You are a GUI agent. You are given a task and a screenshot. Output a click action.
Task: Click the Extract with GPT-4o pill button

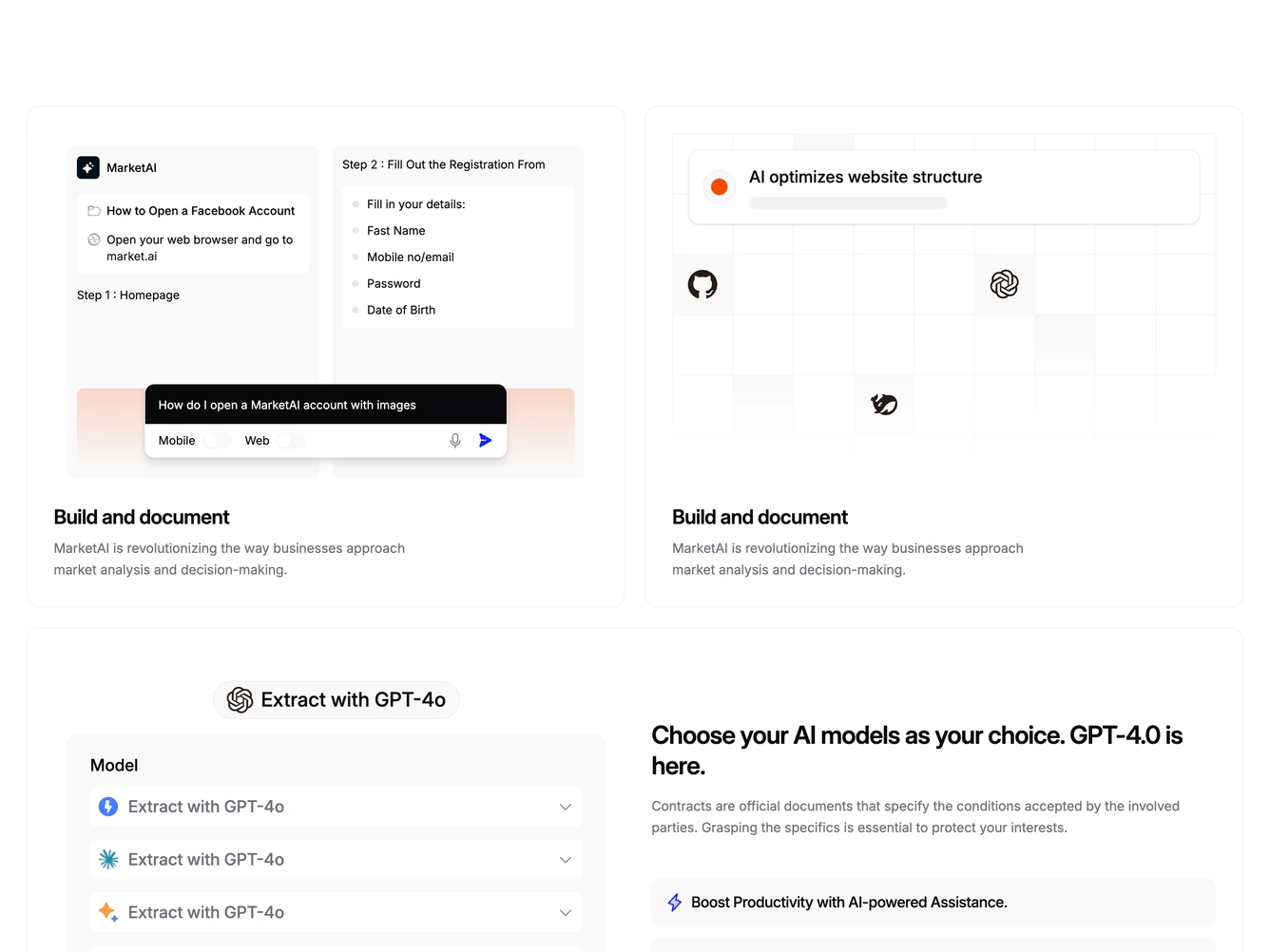click(x=337, y=700)
